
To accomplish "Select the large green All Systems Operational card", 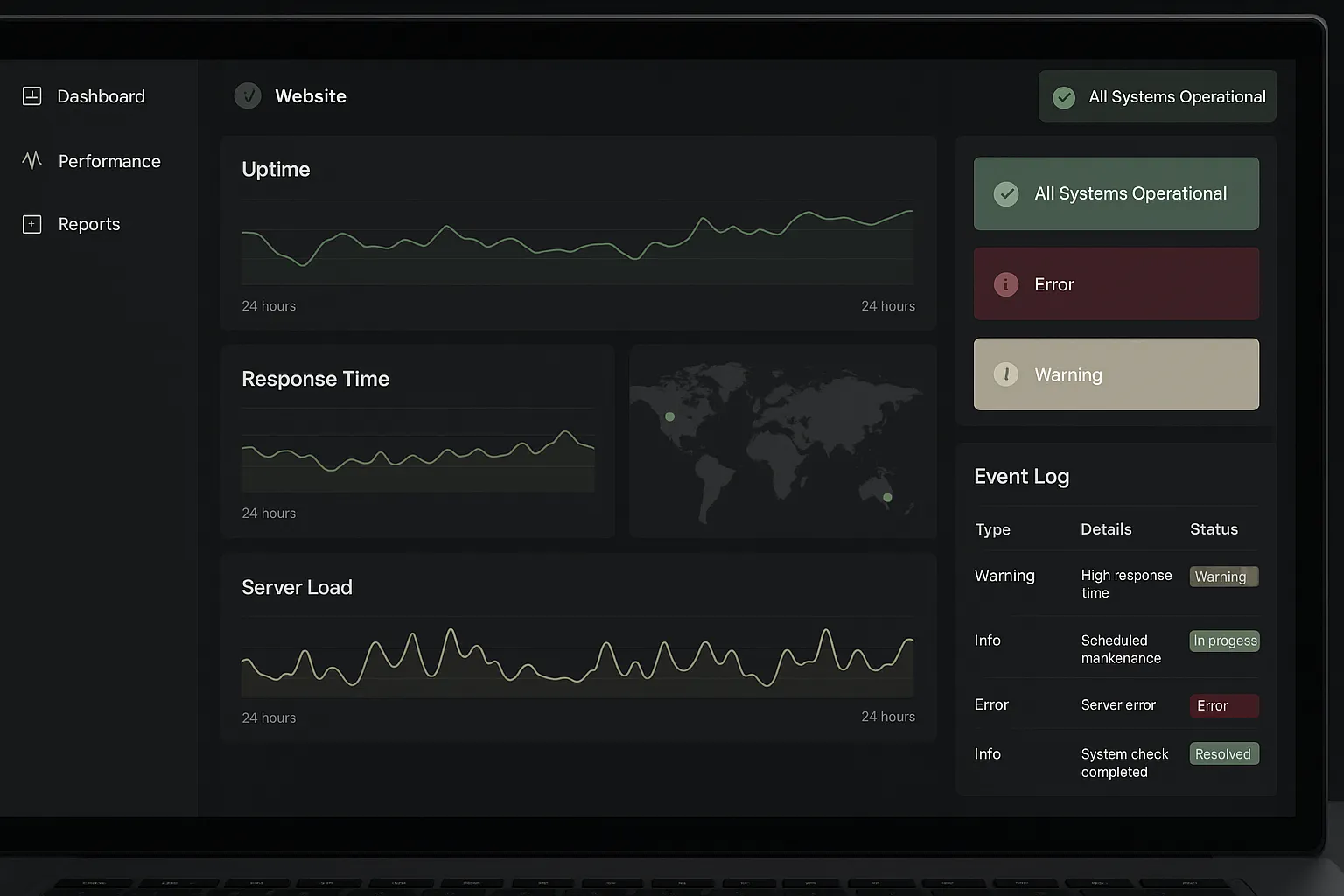I will (1116, 193).
